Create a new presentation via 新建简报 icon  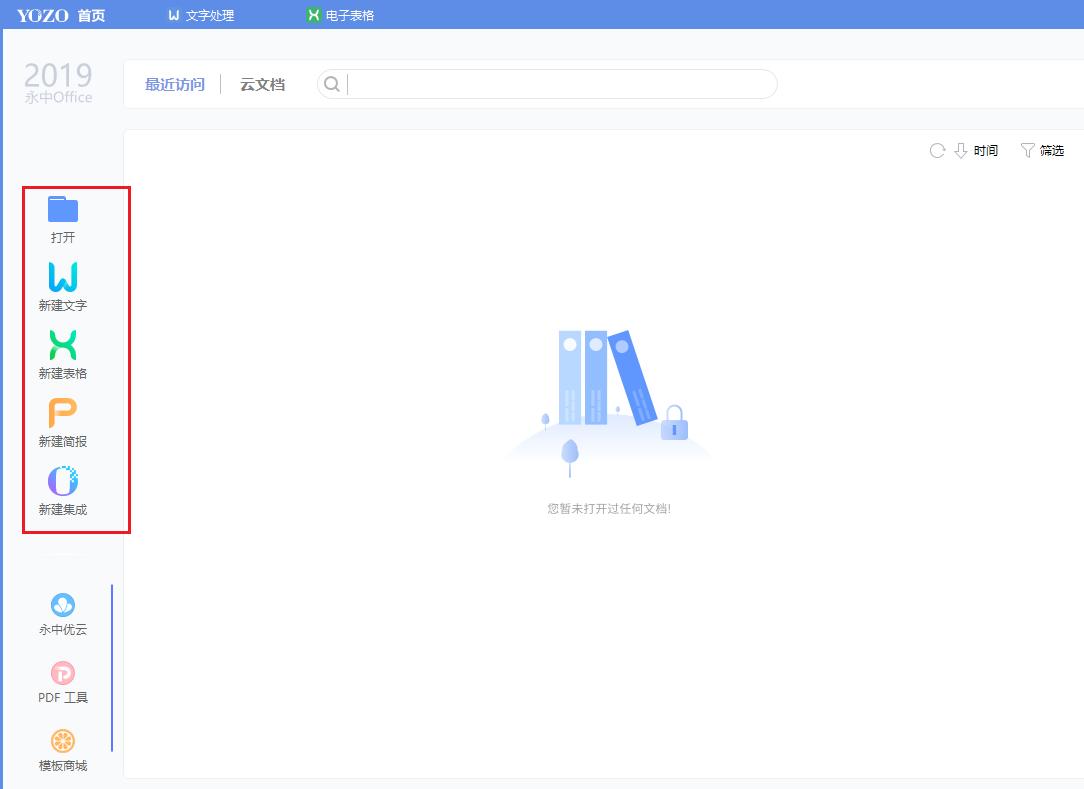click(62, 414)
